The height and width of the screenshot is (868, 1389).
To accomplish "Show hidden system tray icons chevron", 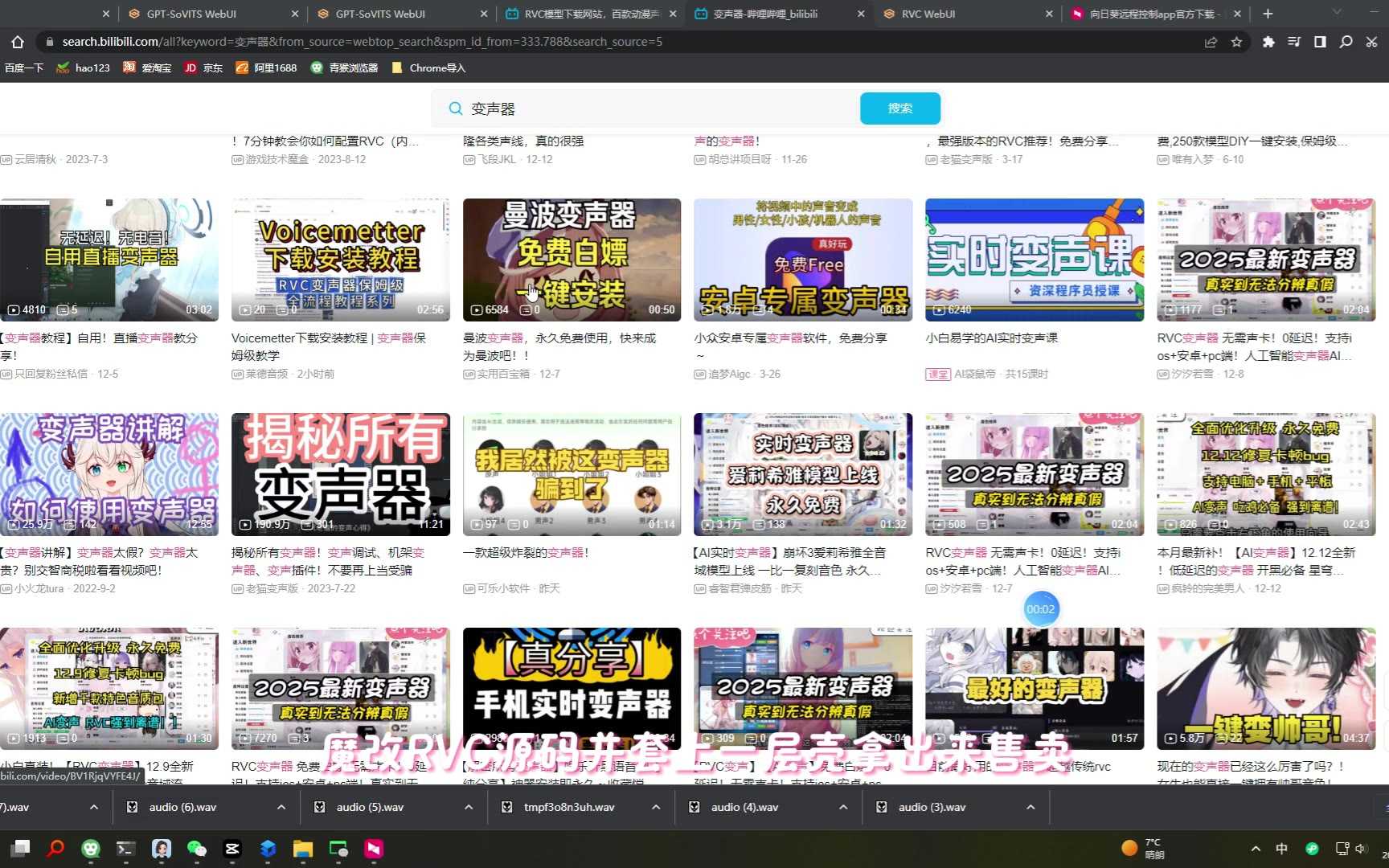I will (x=1256, y=848).
